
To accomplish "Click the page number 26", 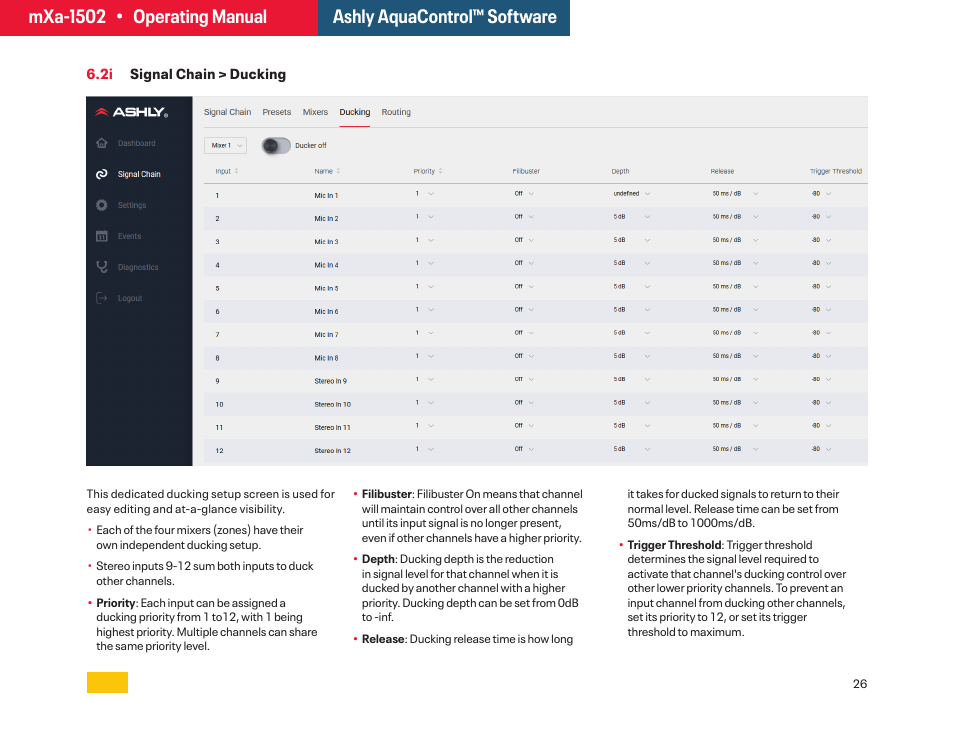I will pos(860,684).
